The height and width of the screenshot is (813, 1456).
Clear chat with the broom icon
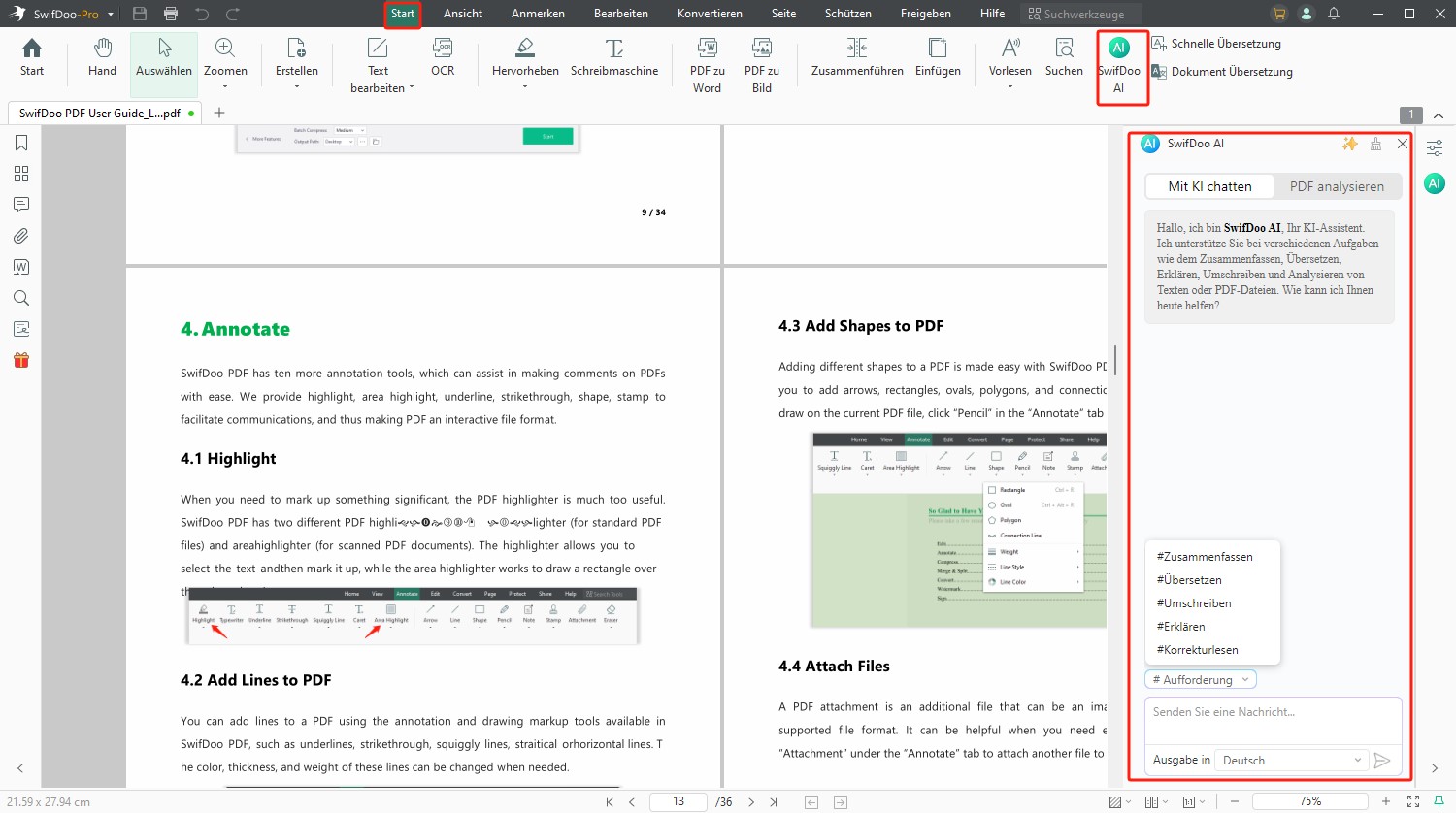1375,144
